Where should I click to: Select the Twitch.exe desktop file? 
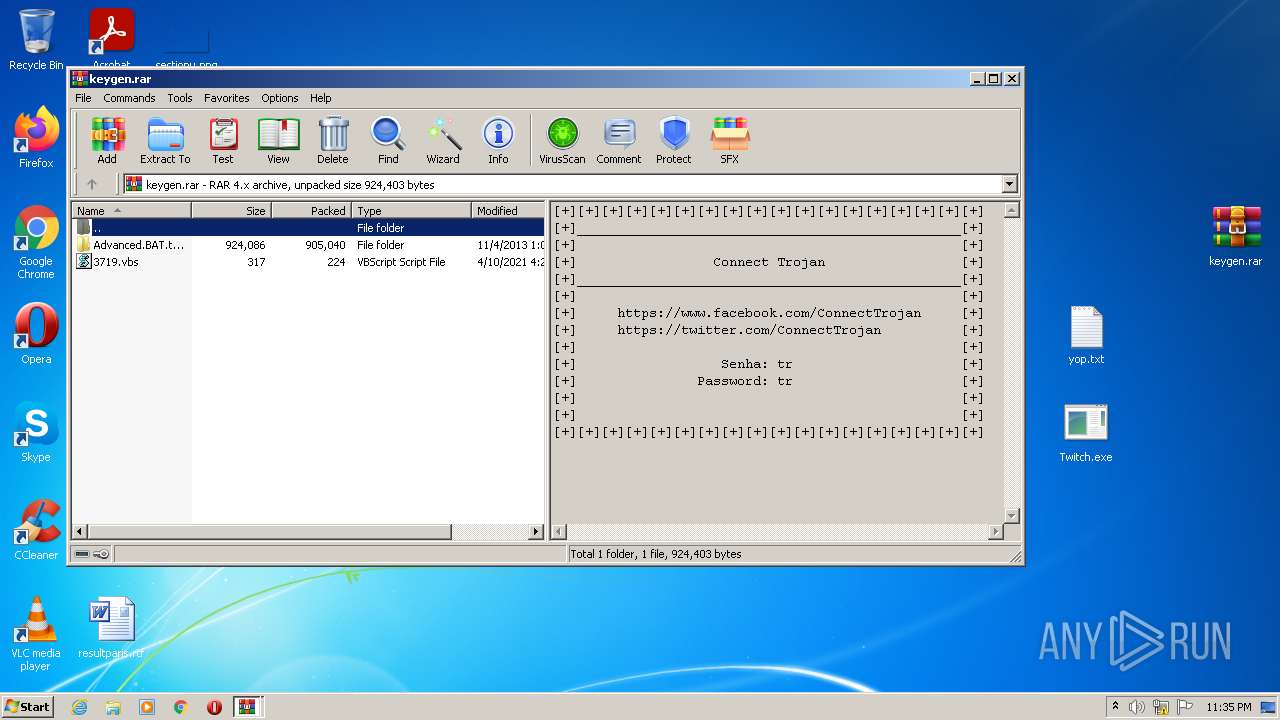1086,433
